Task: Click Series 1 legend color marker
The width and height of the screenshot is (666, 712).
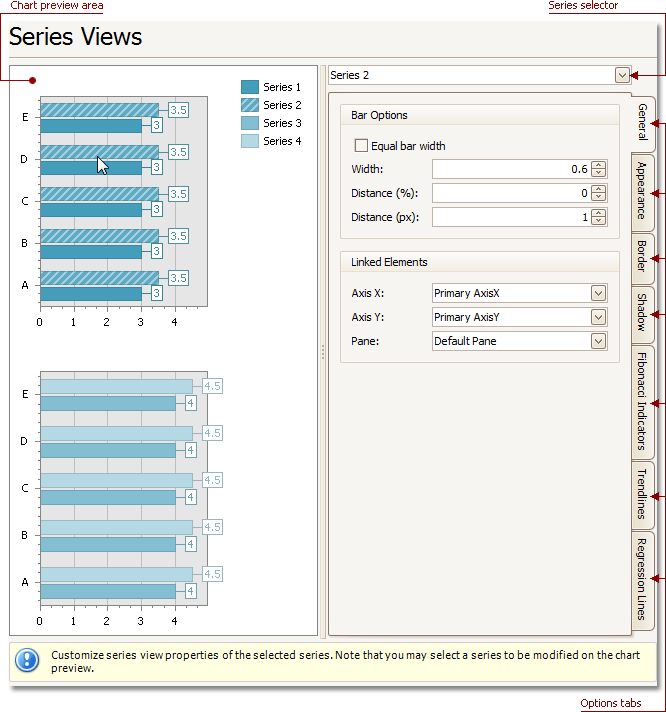Action: [x=250, y=87]
